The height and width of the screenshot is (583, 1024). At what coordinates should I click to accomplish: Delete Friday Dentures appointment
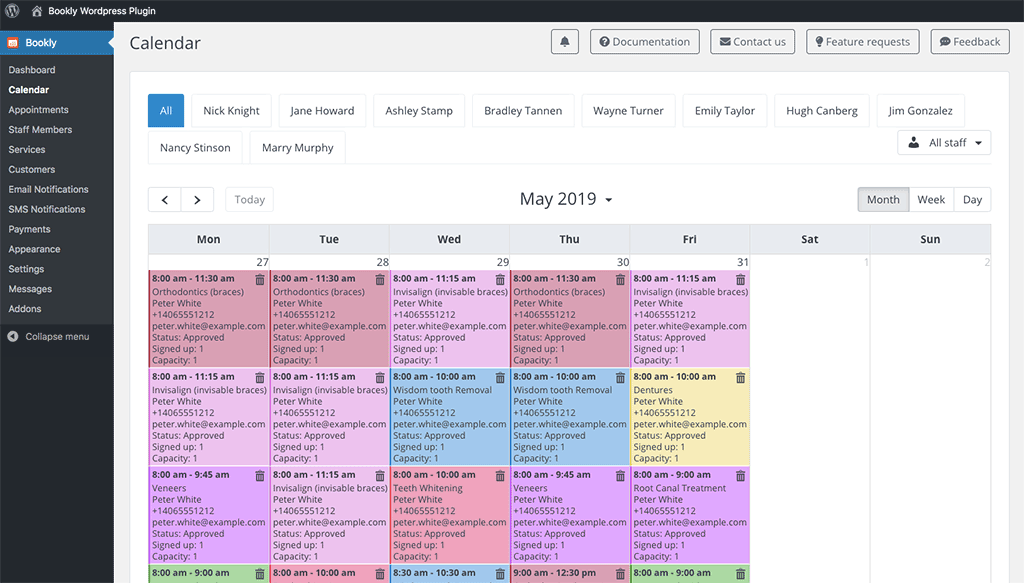point(741,377)
